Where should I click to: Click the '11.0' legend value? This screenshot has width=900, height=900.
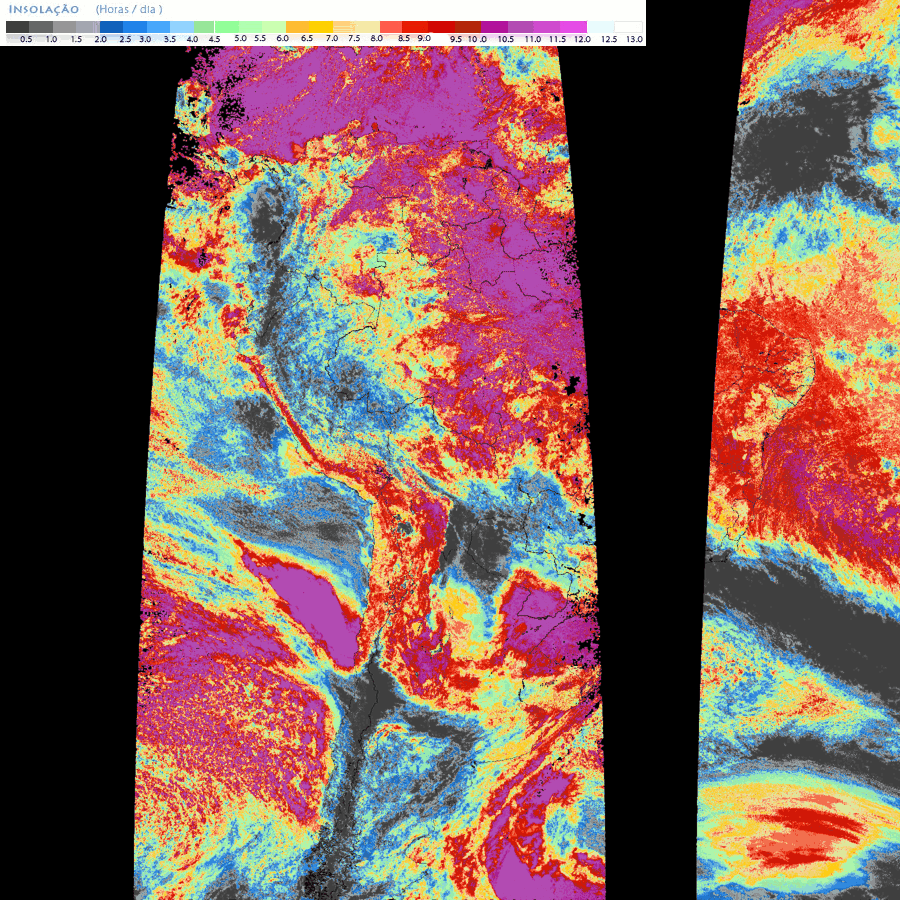pyautogui.click(x=533, y=39)
